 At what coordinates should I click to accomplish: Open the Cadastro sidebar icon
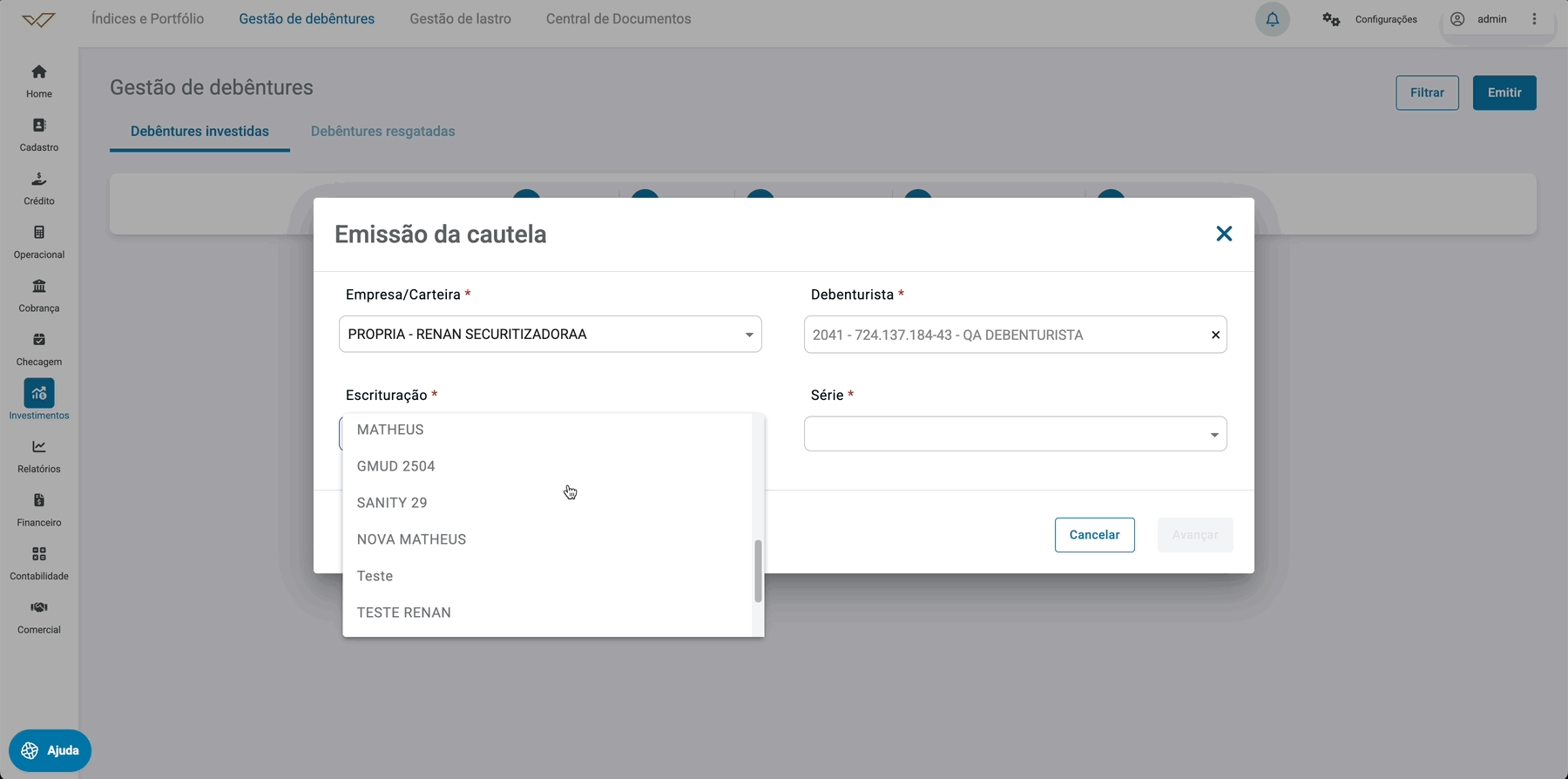click(39, 125)
